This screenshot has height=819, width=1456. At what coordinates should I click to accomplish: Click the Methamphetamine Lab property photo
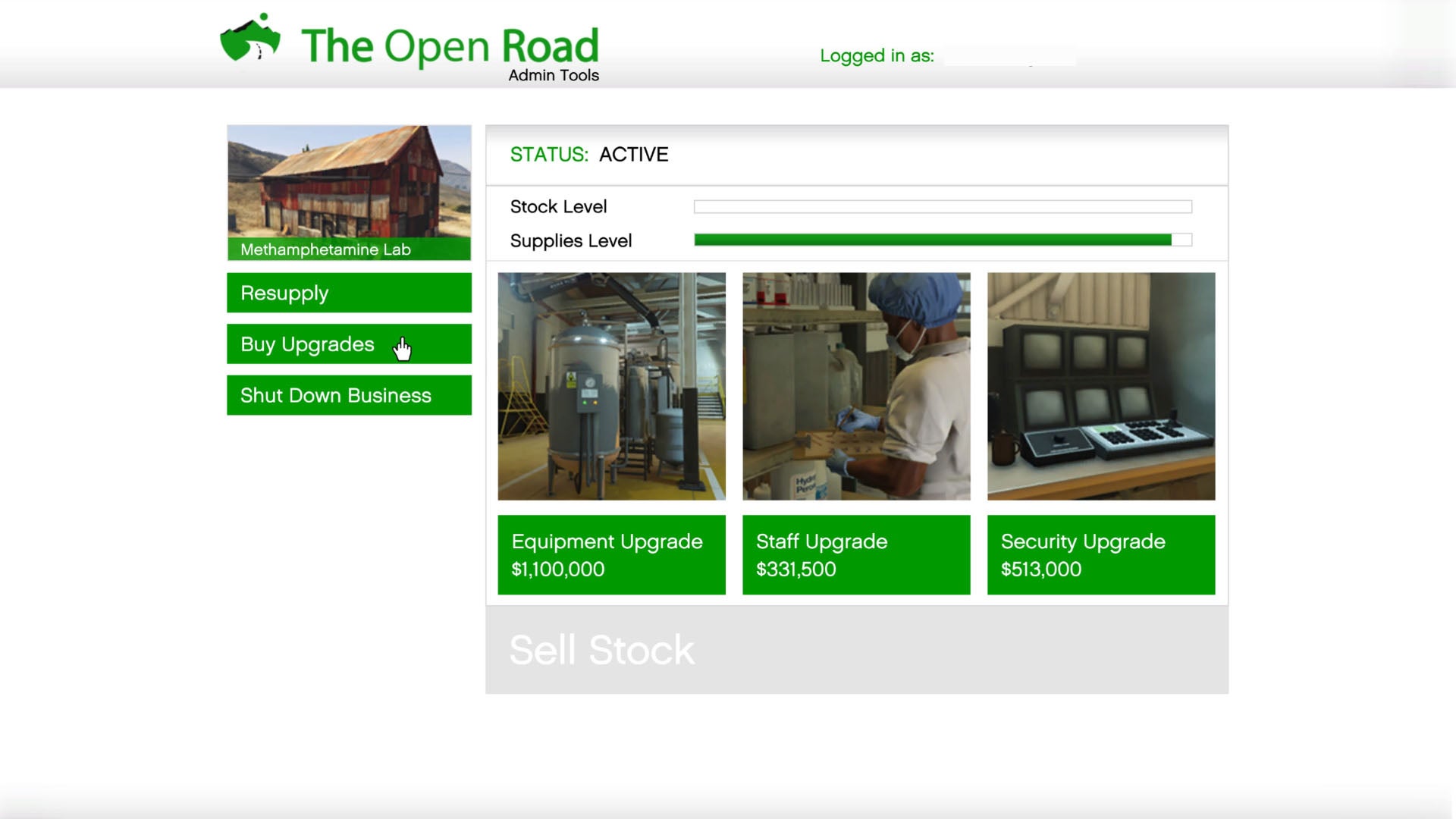pyautogui.click(x=348, y=186)
